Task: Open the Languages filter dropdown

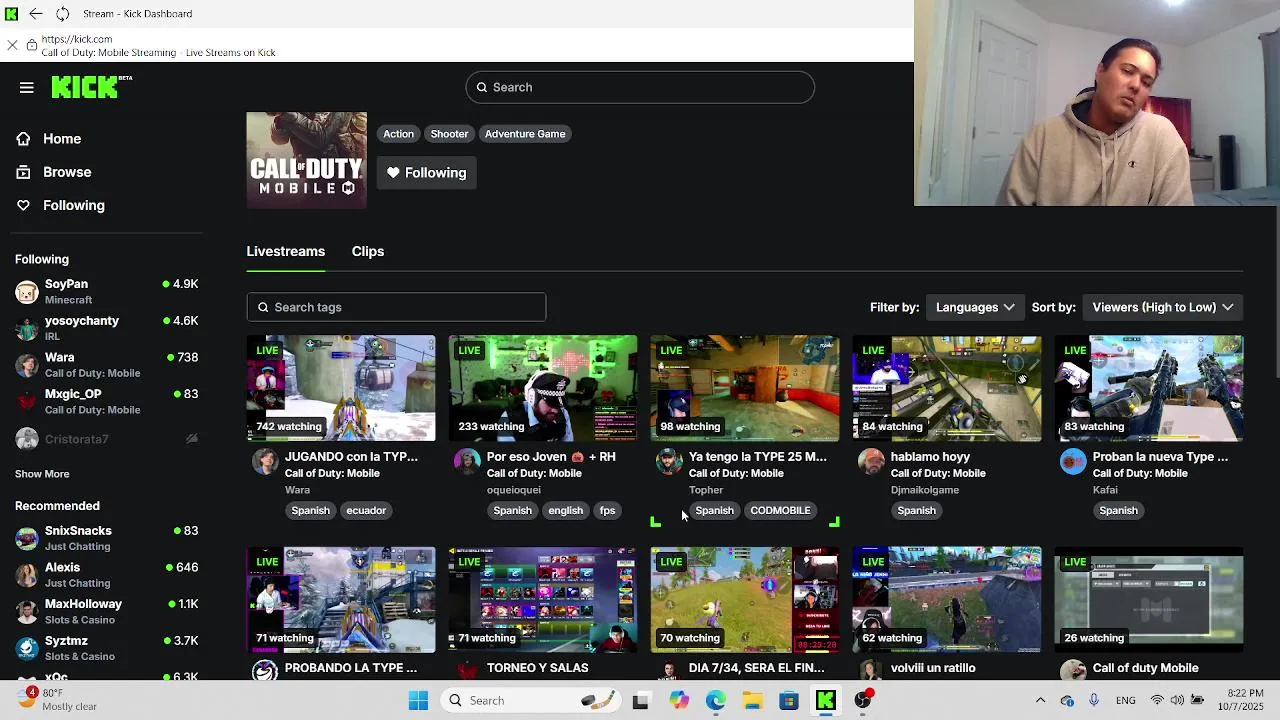Action: coord(975,307)
